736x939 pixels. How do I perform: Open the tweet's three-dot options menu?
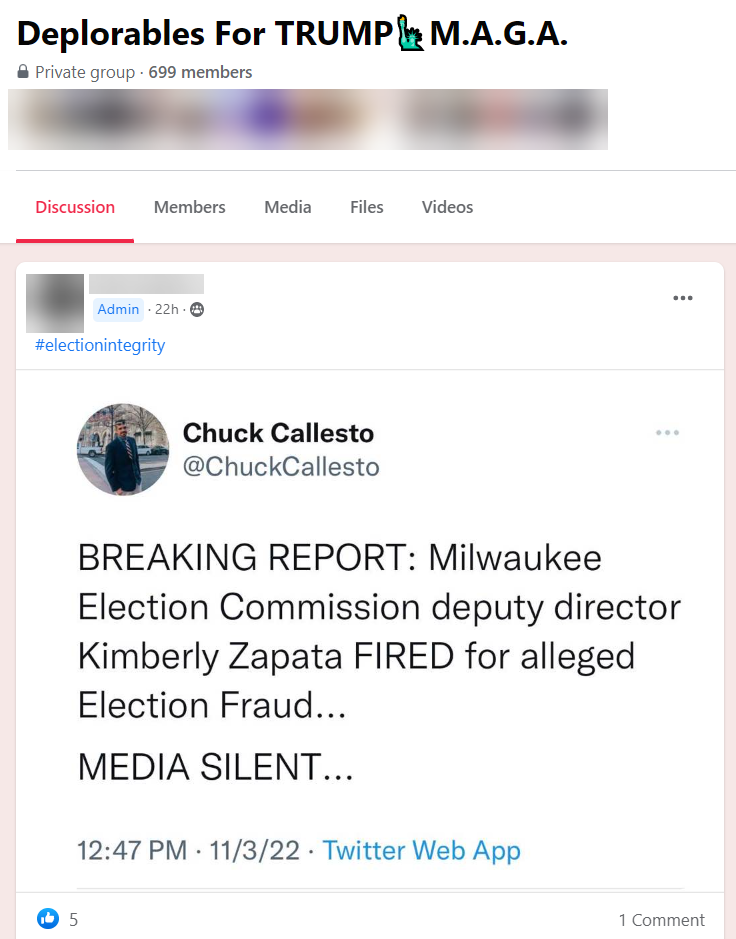coord(667,432)
